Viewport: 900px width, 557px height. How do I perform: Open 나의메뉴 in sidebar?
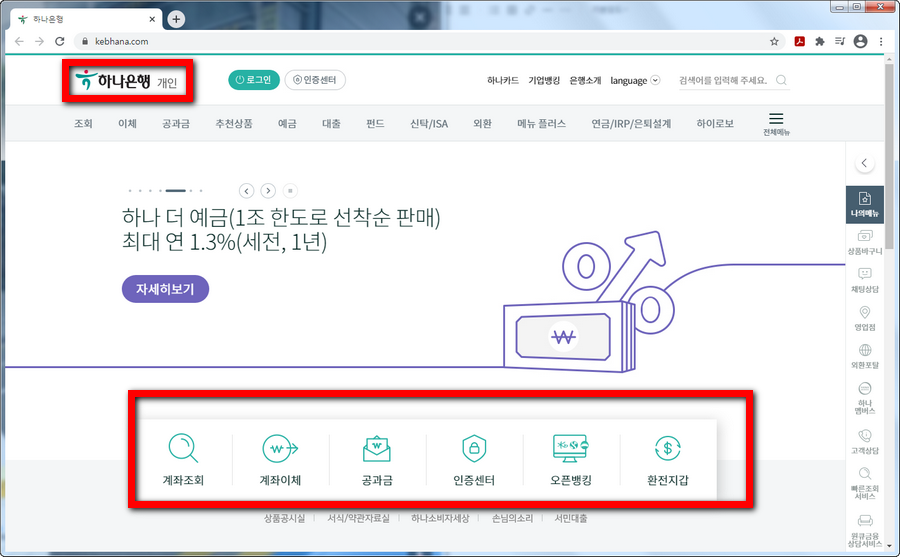tap(865, 204)
